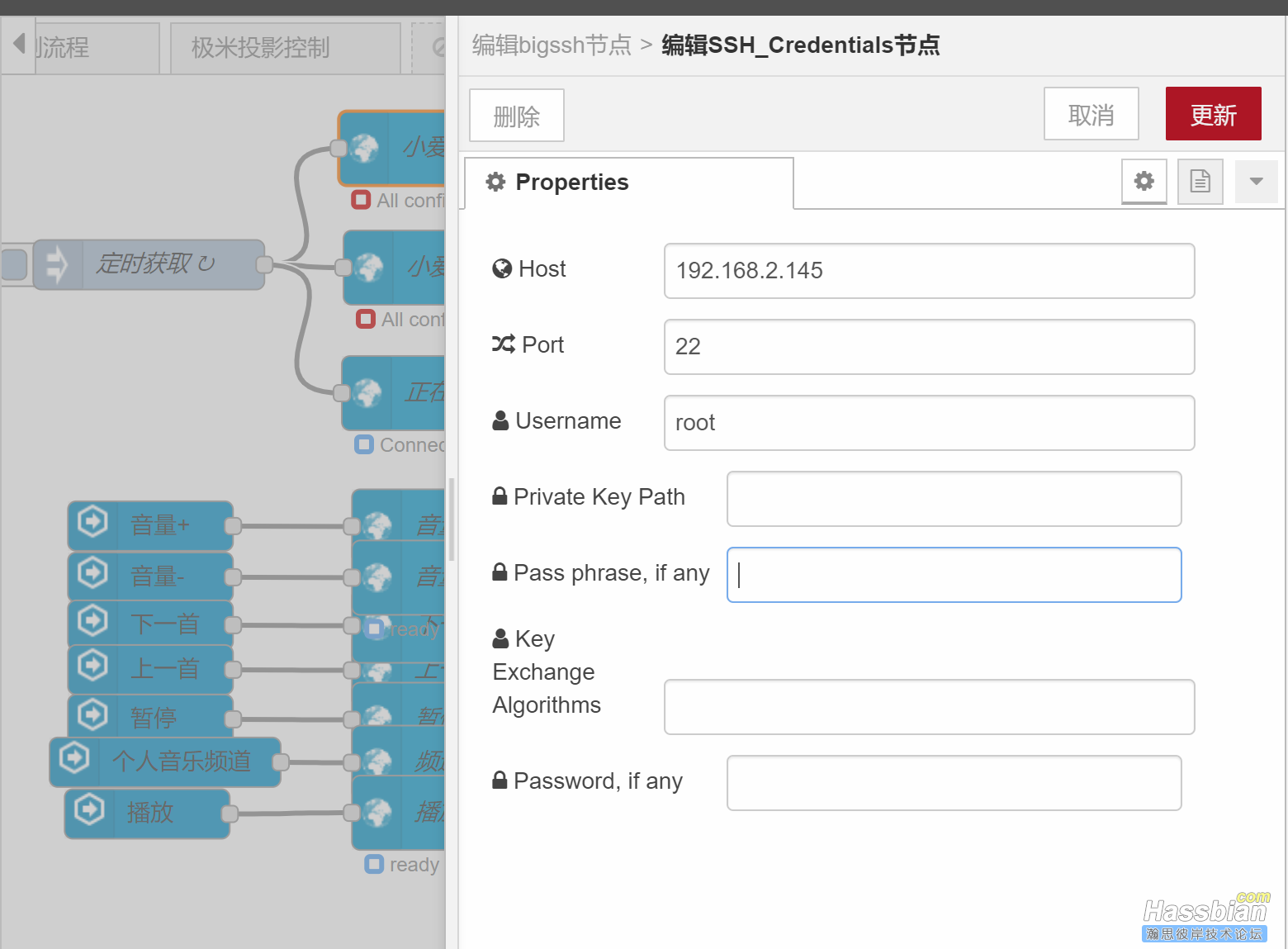Focus the Password, if any field
Image resolution: width=1288 pixels, height=949 pixels.
[x=954, y=783]
